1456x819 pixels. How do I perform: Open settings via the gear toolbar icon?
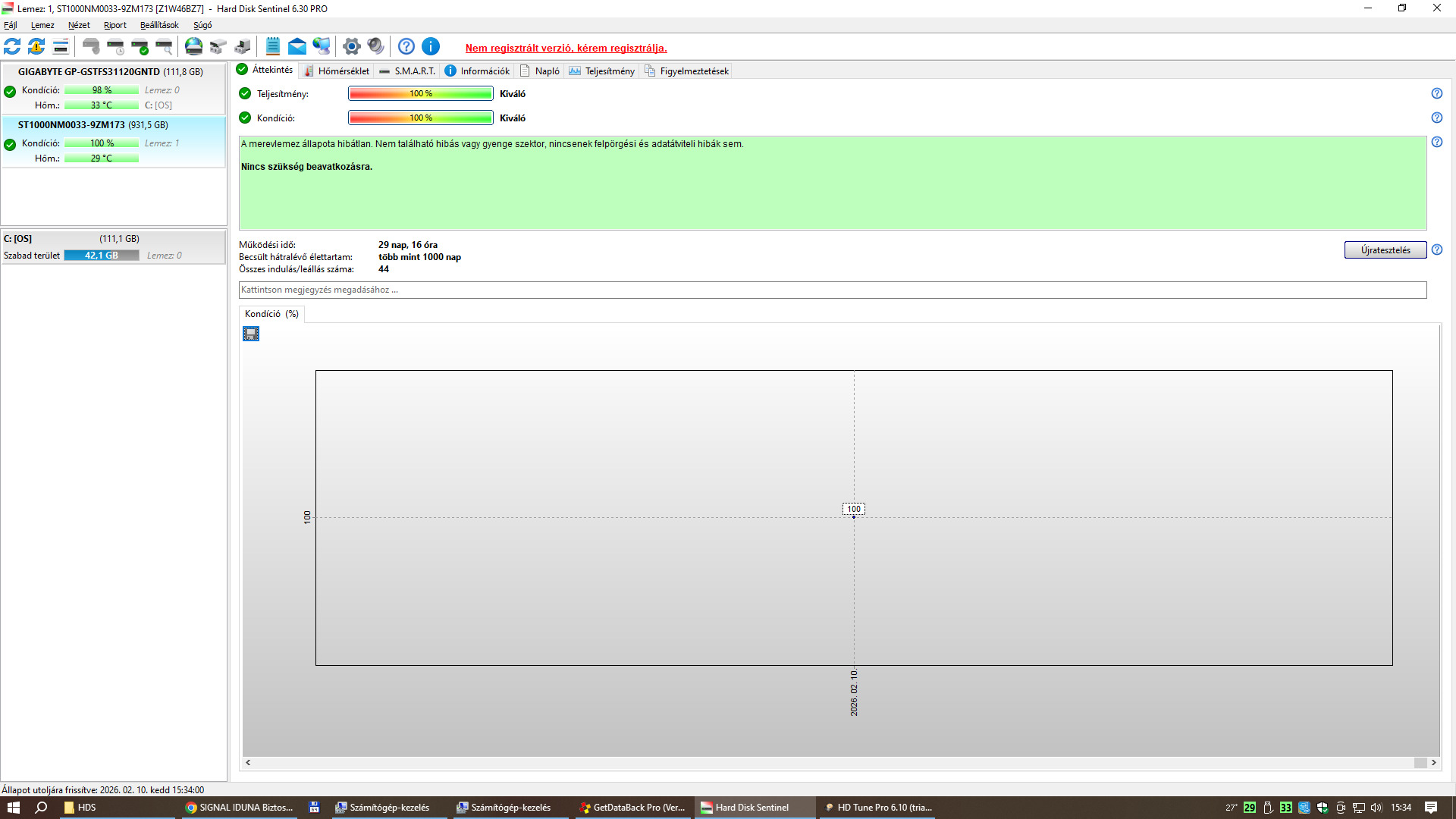coord(351,47)
